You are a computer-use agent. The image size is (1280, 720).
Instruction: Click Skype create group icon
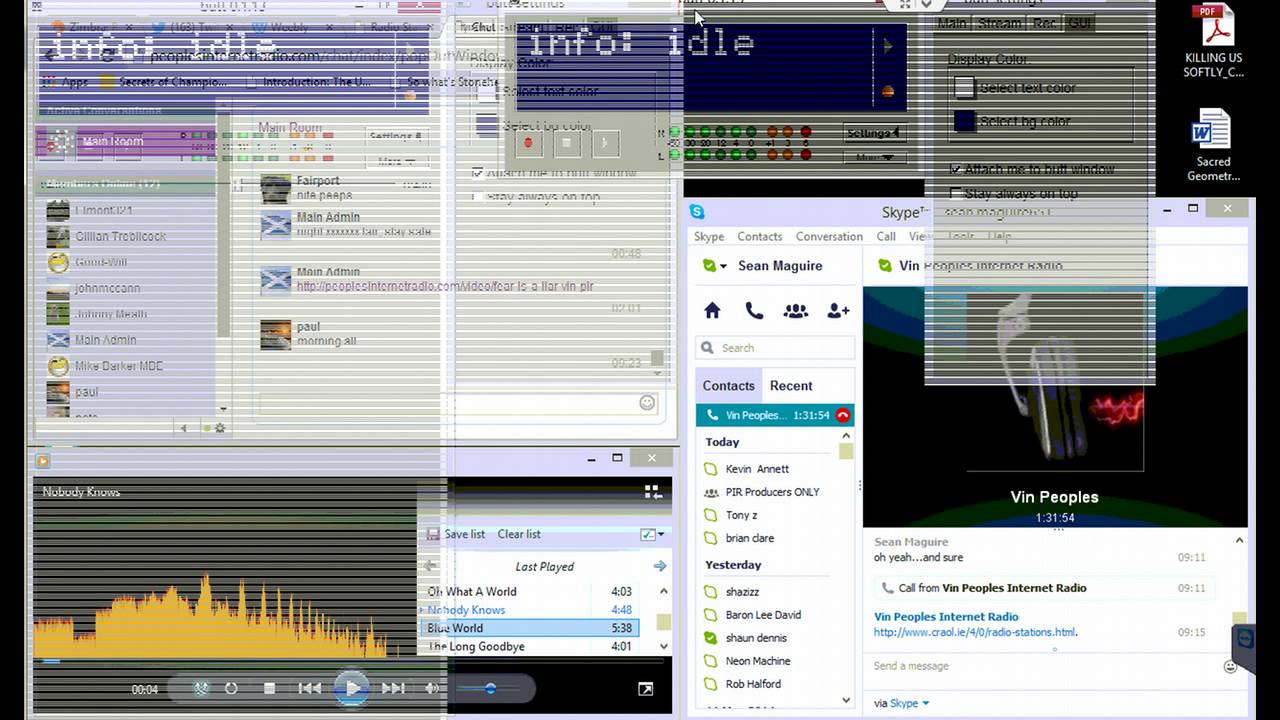[796, 311]
